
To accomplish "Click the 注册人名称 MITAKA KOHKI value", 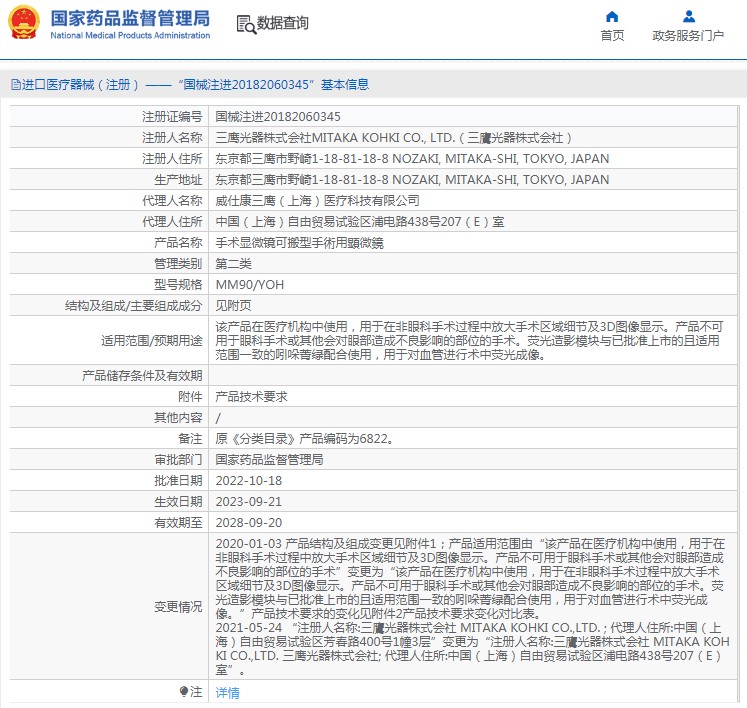I will coord(394,138).
